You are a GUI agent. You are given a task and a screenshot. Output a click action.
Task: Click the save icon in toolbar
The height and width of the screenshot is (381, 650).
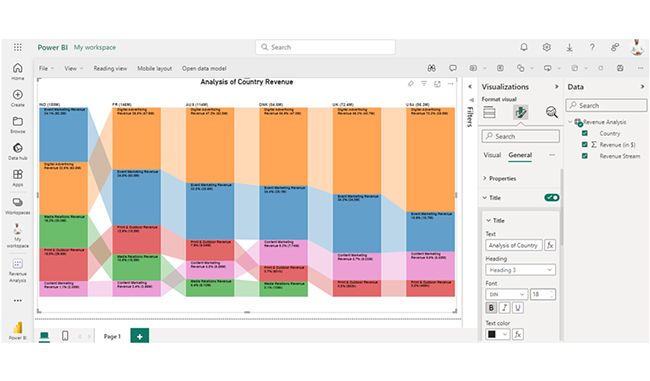tap(620, 68)
